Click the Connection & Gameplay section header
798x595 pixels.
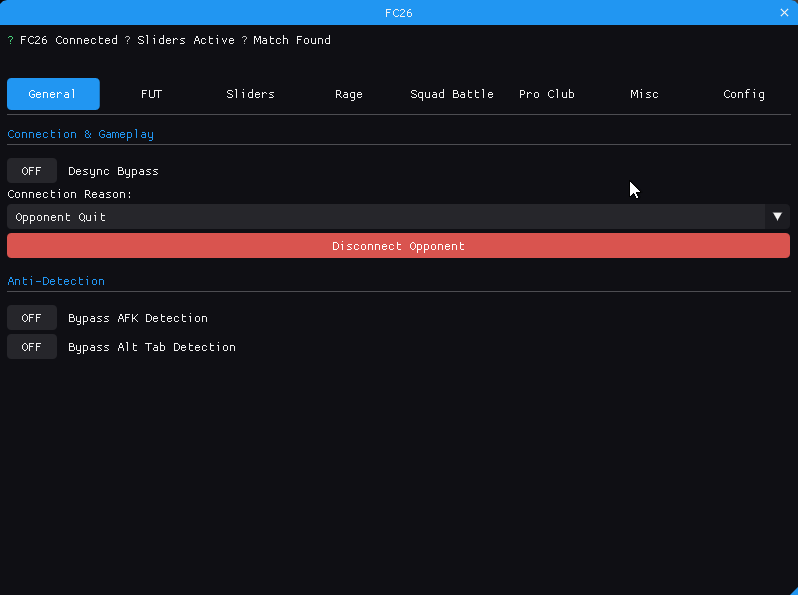80,134
